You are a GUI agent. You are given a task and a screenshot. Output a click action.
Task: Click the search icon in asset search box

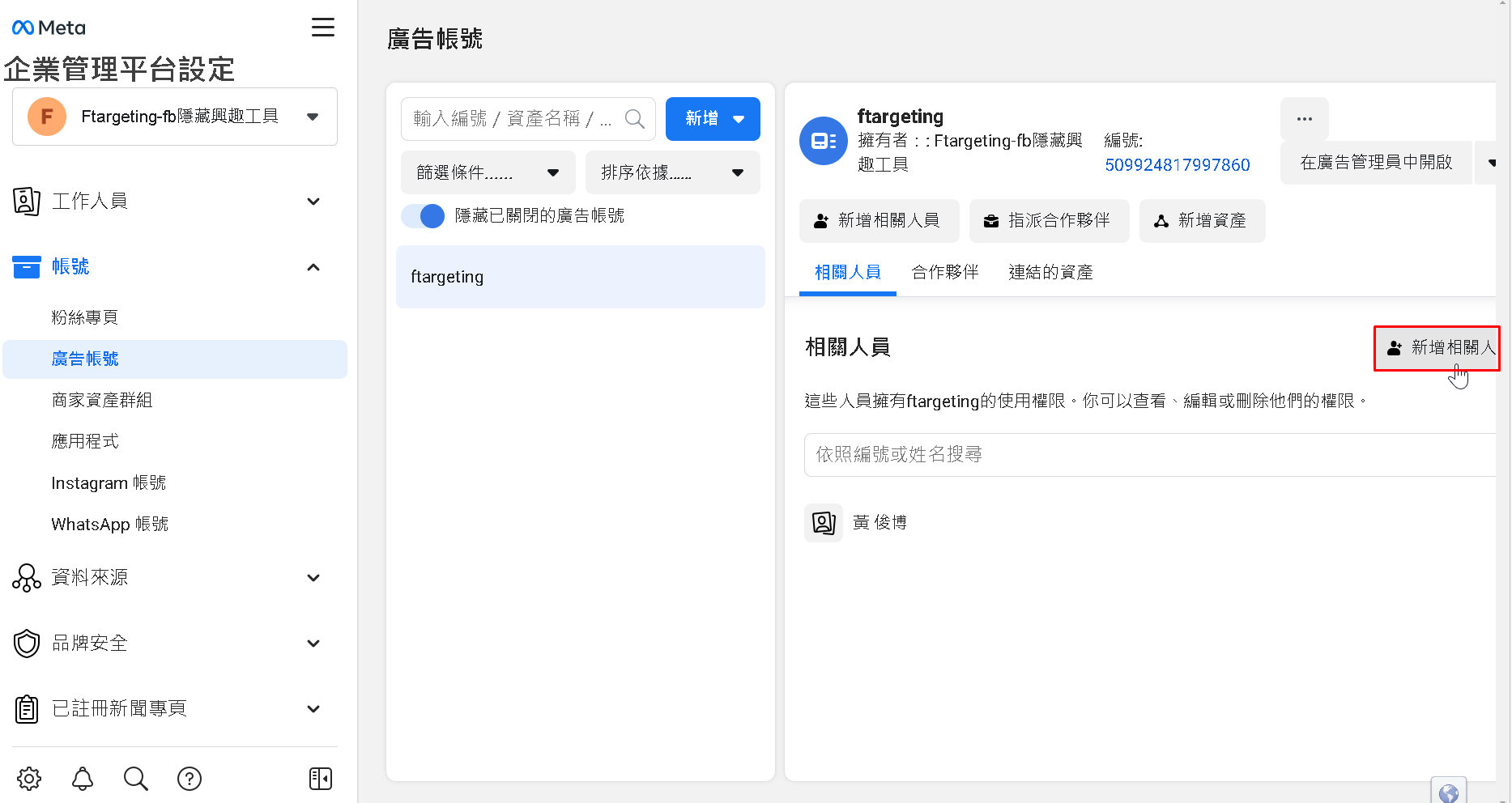635,119
